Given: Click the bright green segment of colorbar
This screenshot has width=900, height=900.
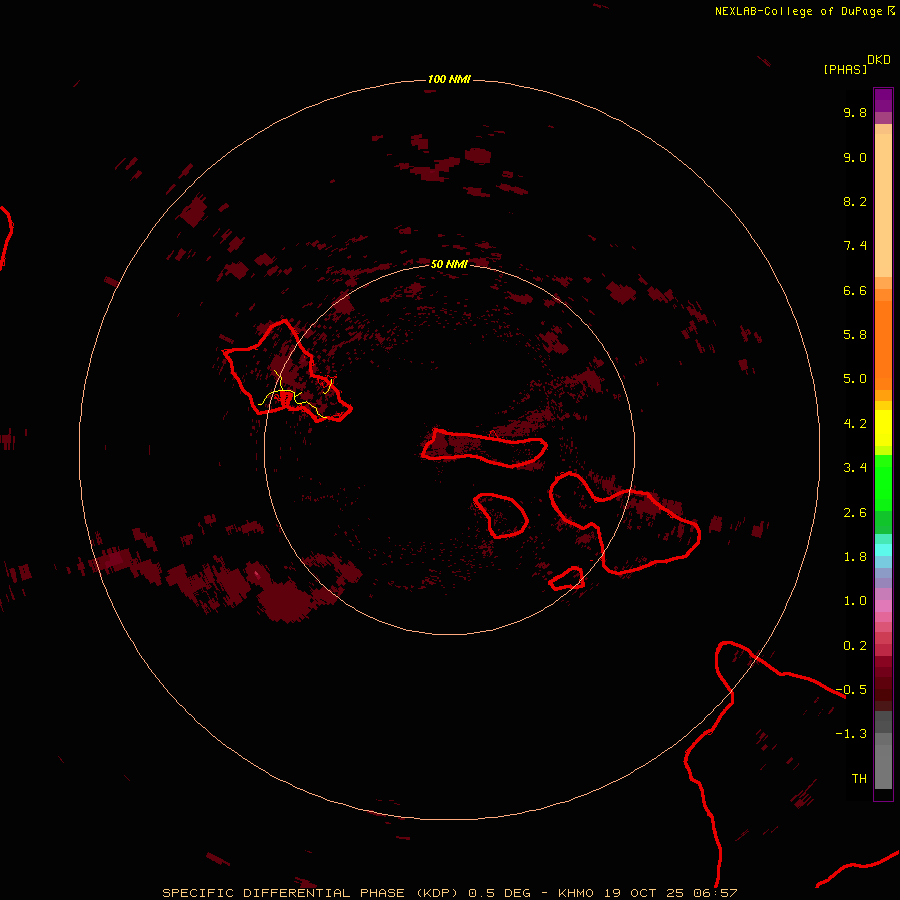Looking at the screenshot, I should click(883, 482).
